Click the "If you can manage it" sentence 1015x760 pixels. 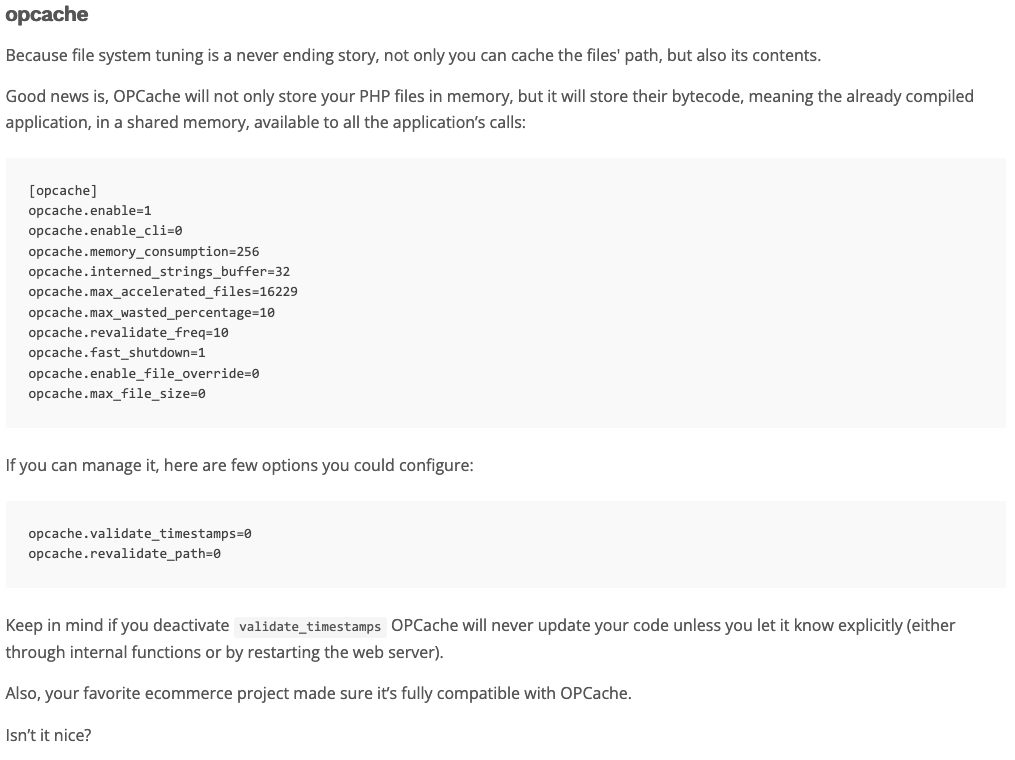239,465
